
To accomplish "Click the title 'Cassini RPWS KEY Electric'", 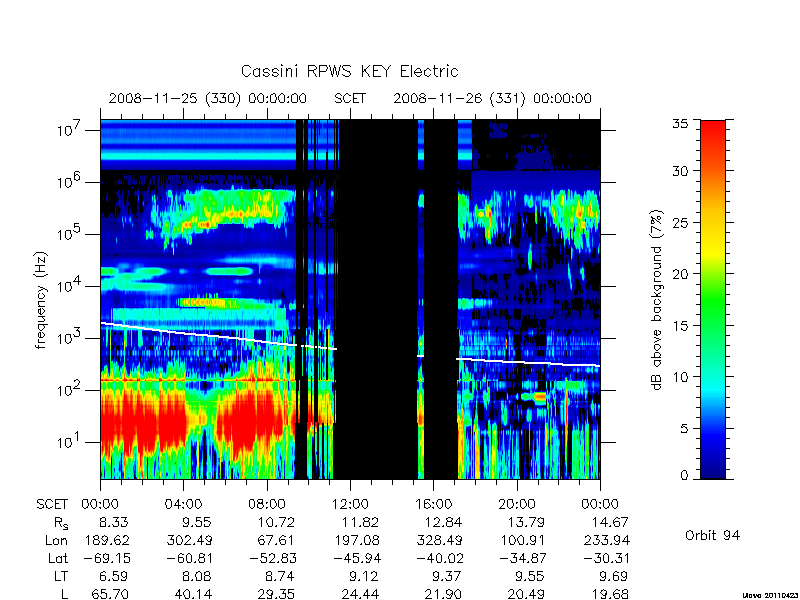I will (x=349, y=71).
